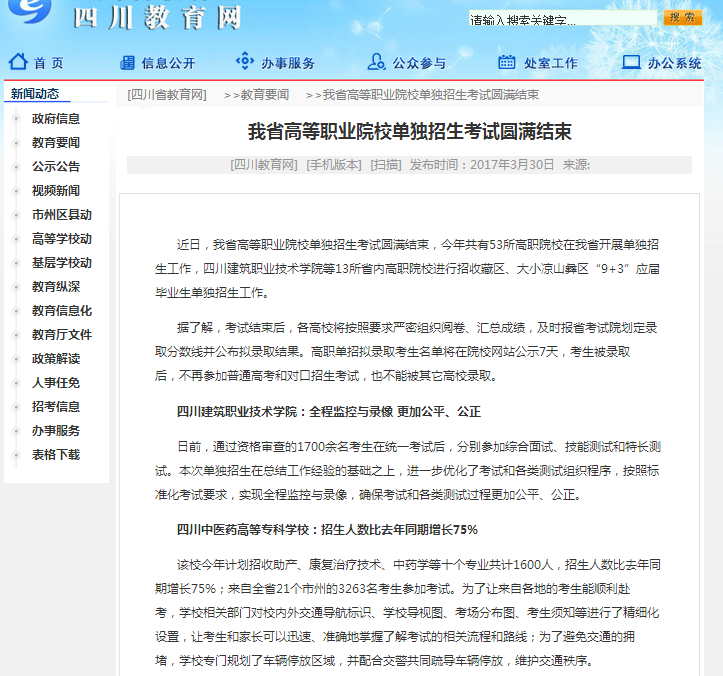Go to 高等学校动 sidebar section
The image size is (723, 676).
pos(61,239)
